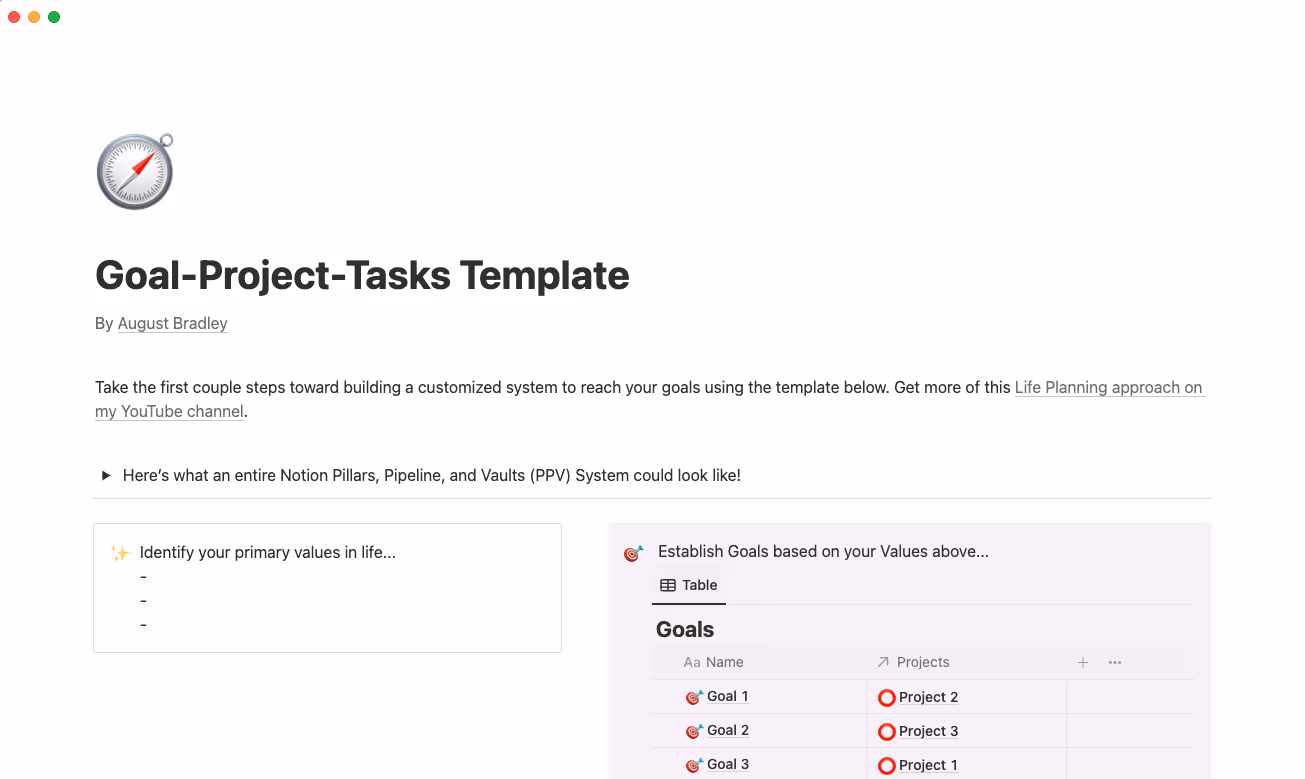This screenshot has height=779, width=1305.
Task: Click the Aa icon in the Name column header
Action: [692, 662]
